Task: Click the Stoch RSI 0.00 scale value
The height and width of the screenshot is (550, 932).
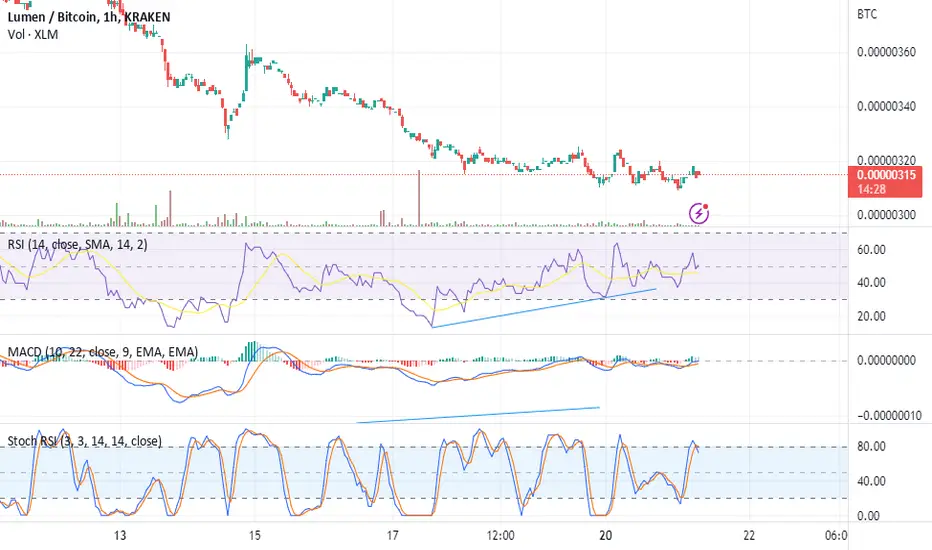Action: tap(868, 516)
